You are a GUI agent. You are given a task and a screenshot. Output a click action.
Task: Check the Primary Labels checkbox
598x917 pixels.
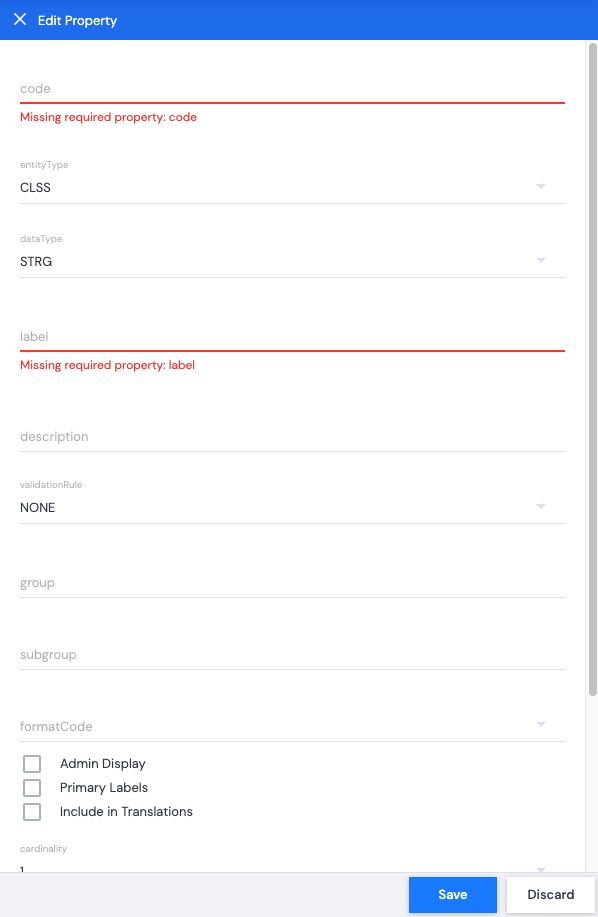(32, 788)
